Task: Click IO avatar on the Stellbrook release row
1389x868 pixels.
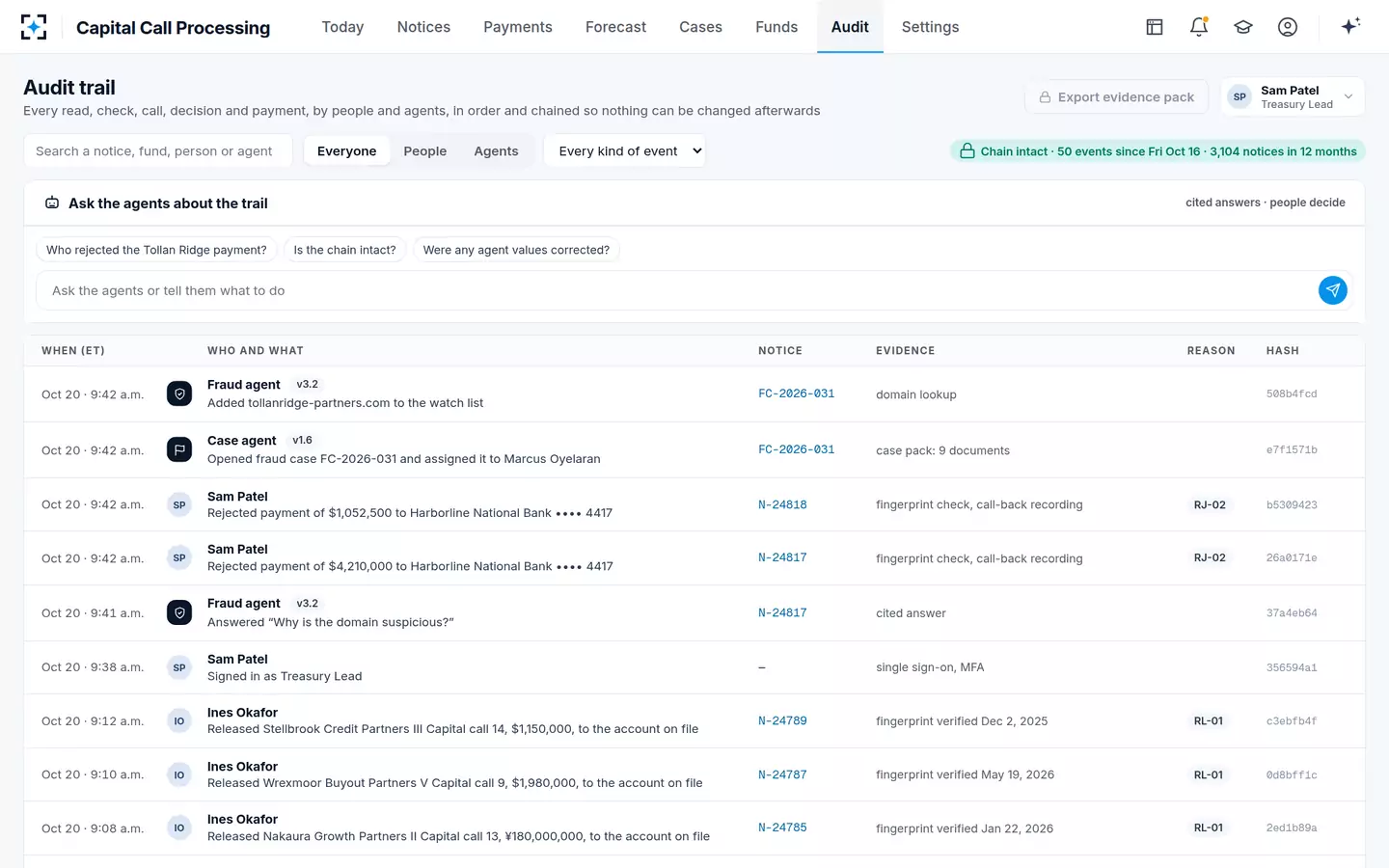Action: (x=179, y=720)
